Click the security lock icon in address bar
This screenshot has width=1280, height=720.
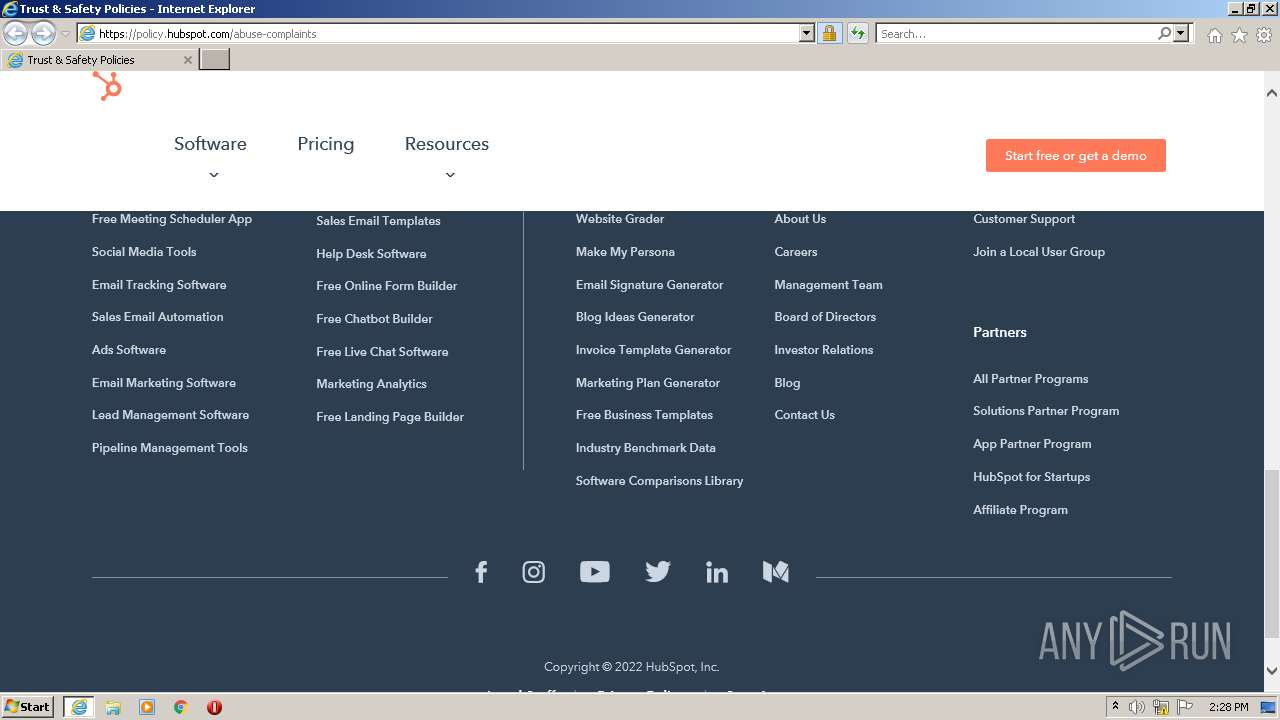[829, 33]
